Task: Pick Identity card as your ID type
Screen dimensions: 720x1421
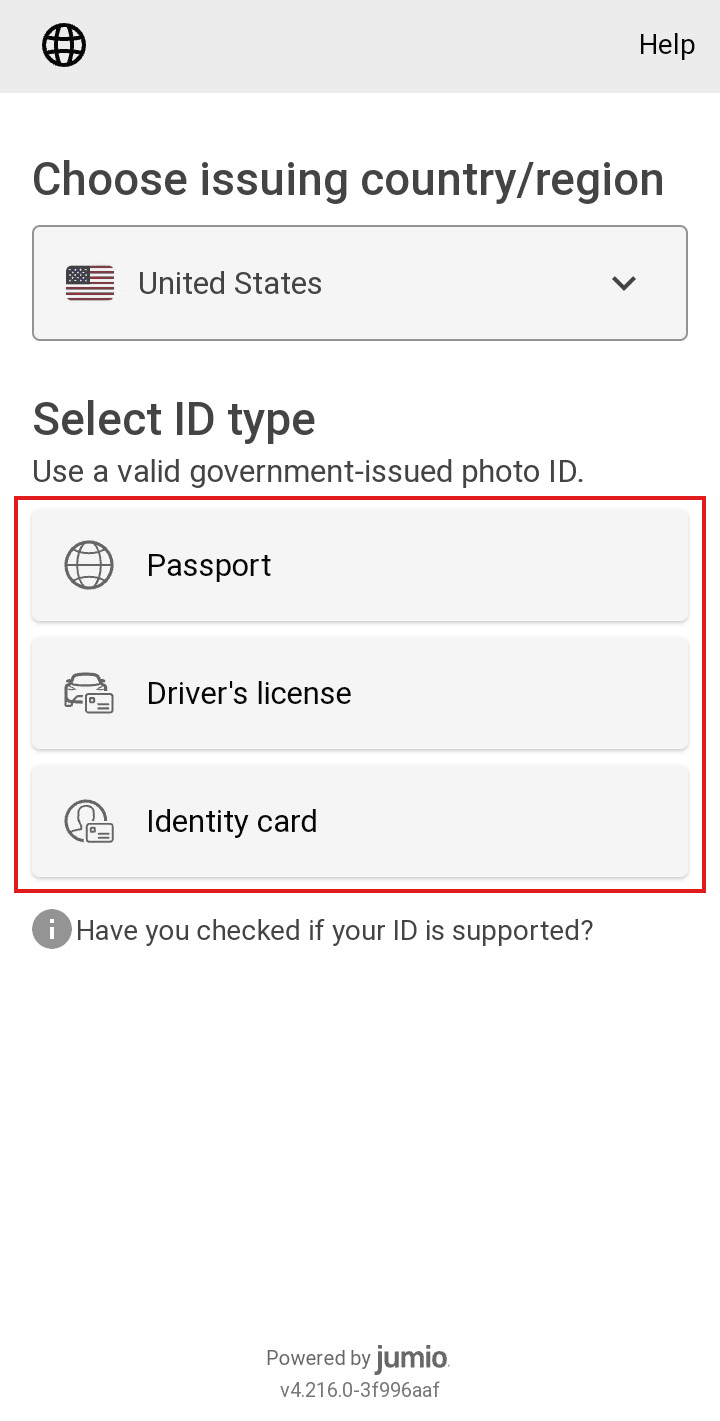Action: [360, 820]
